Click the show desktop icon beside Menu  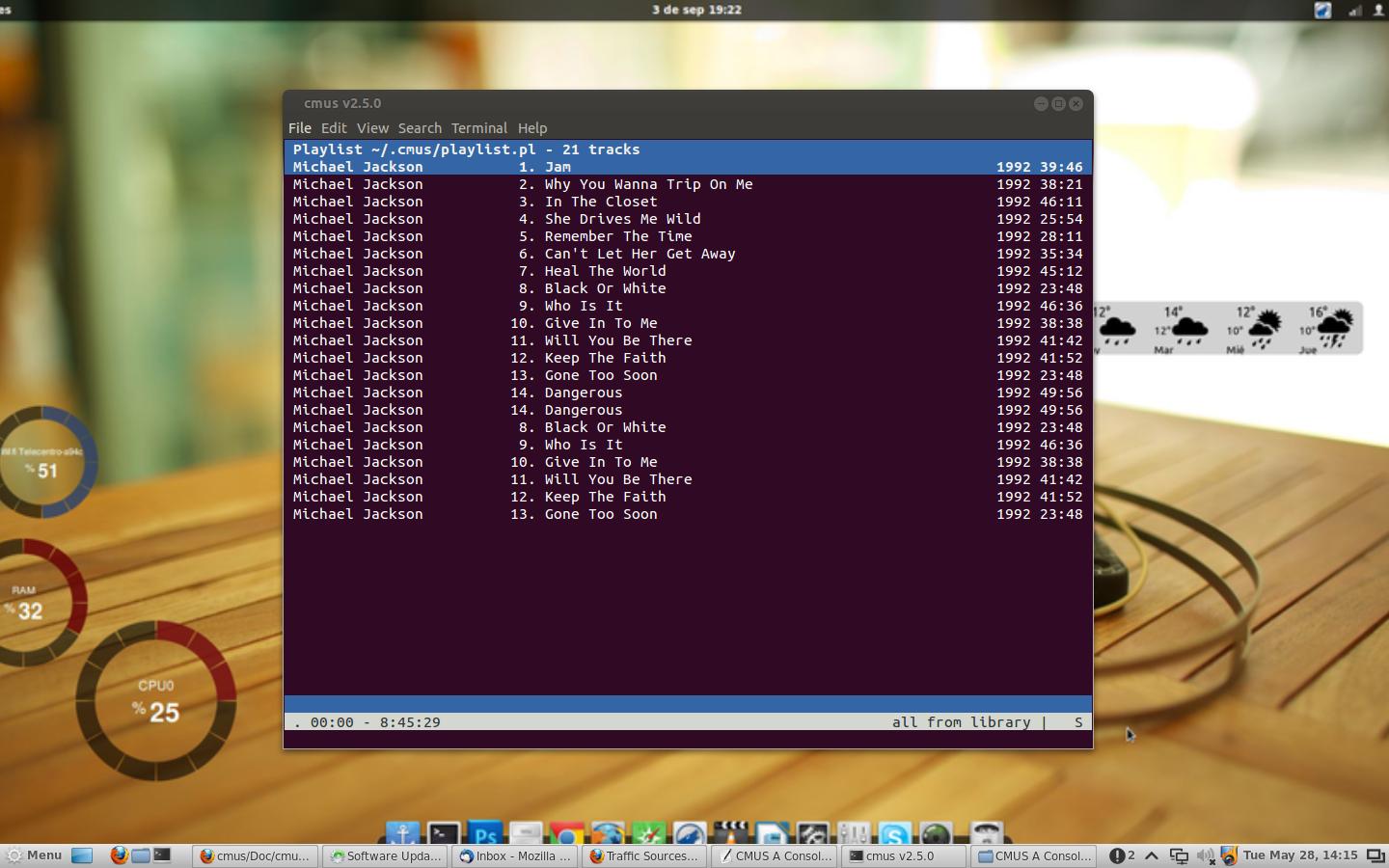click(x=83, y=855)
